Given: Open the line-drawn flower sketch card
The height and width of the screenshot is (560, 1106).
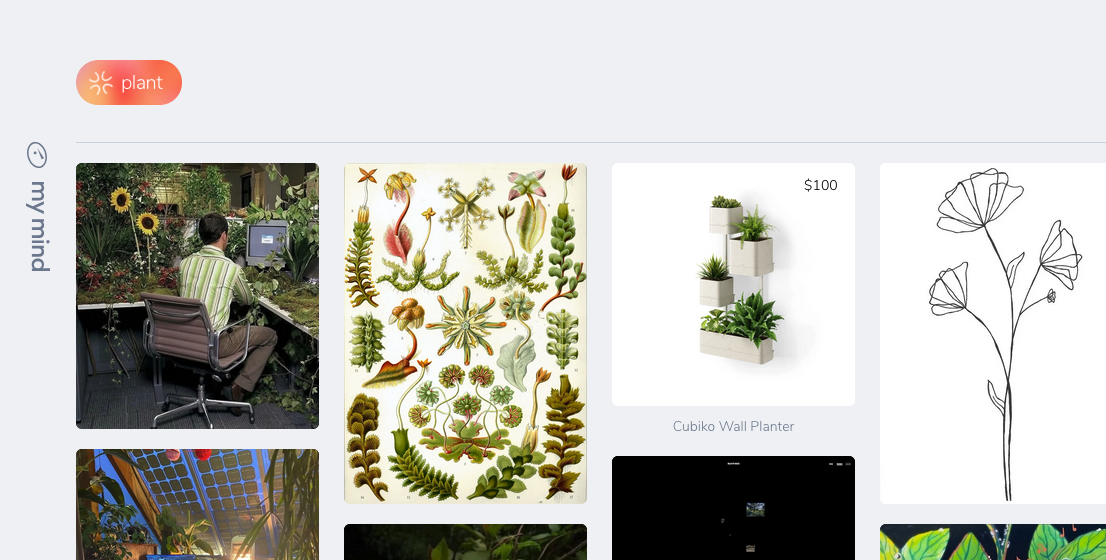Looking at the screenshot, I should click(x=993, y=334).
